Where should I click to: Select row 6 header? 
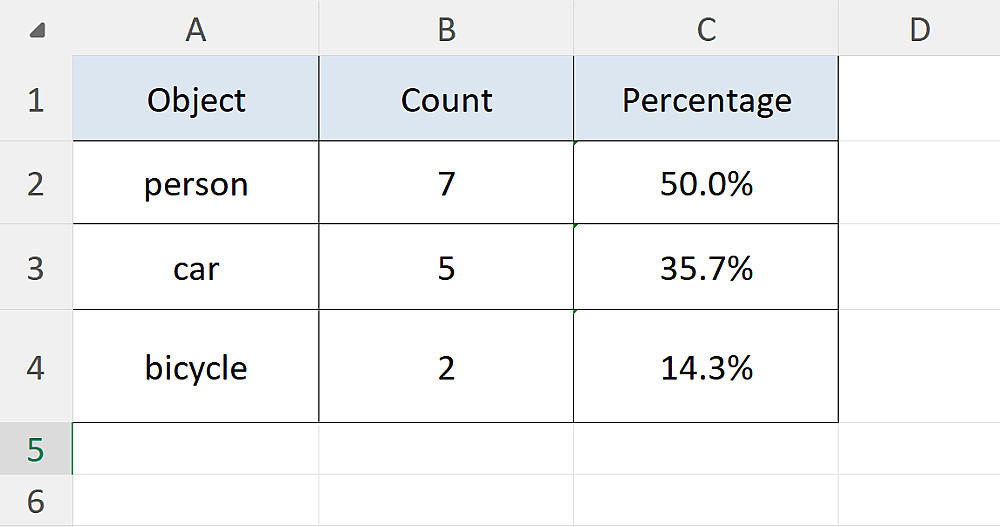(x=36, y=500)
